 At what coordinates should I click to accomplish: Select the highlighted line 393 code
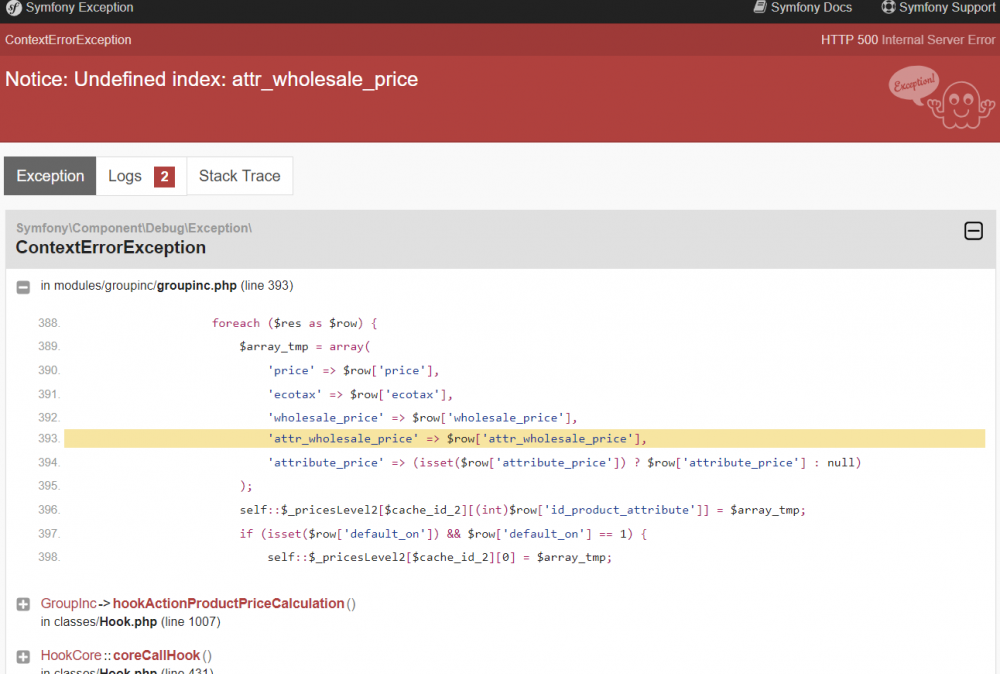pyautogui.click(x=524, y=439)
